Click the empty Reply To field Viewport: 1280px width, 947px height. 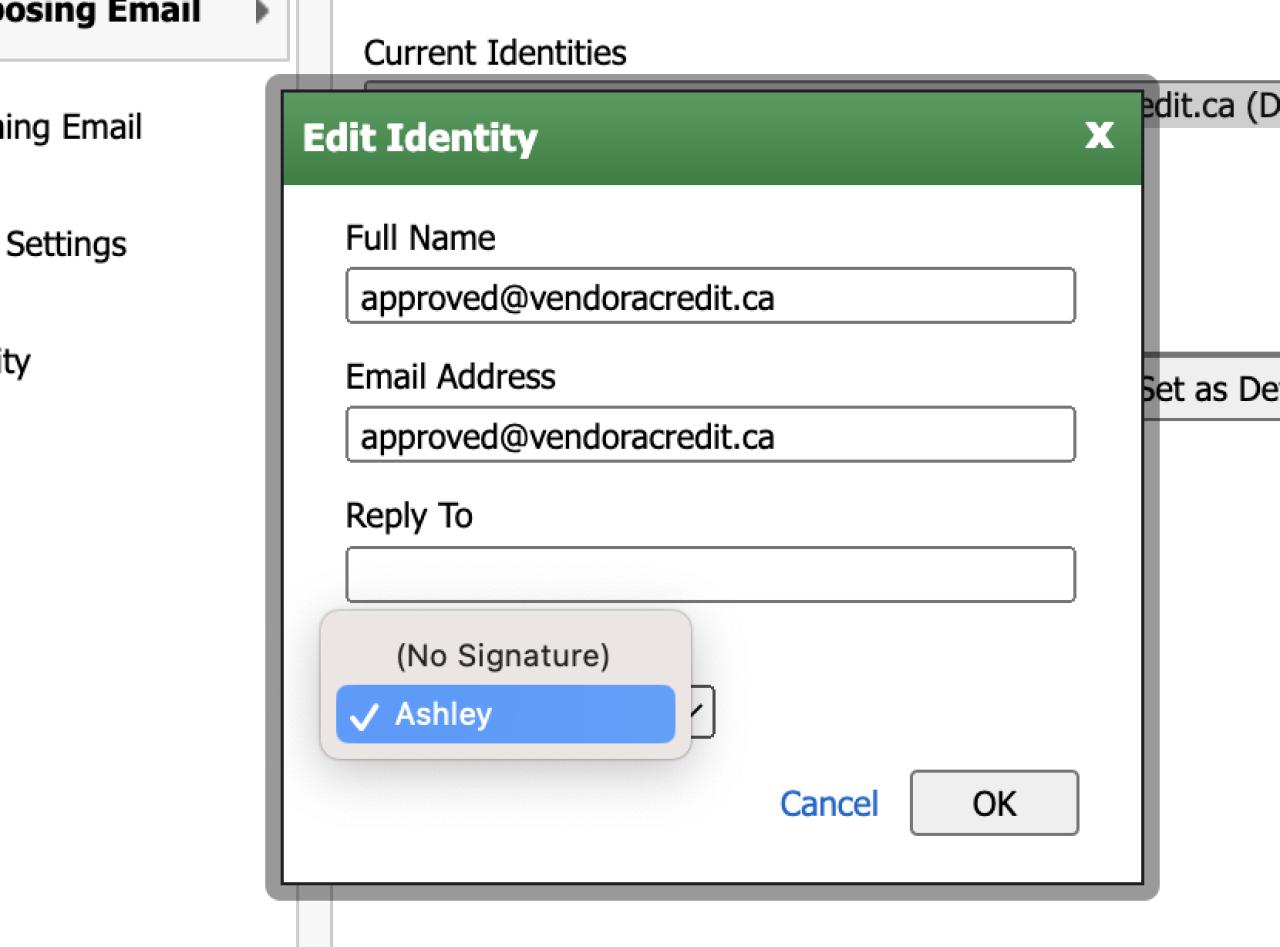pos(710,574)
